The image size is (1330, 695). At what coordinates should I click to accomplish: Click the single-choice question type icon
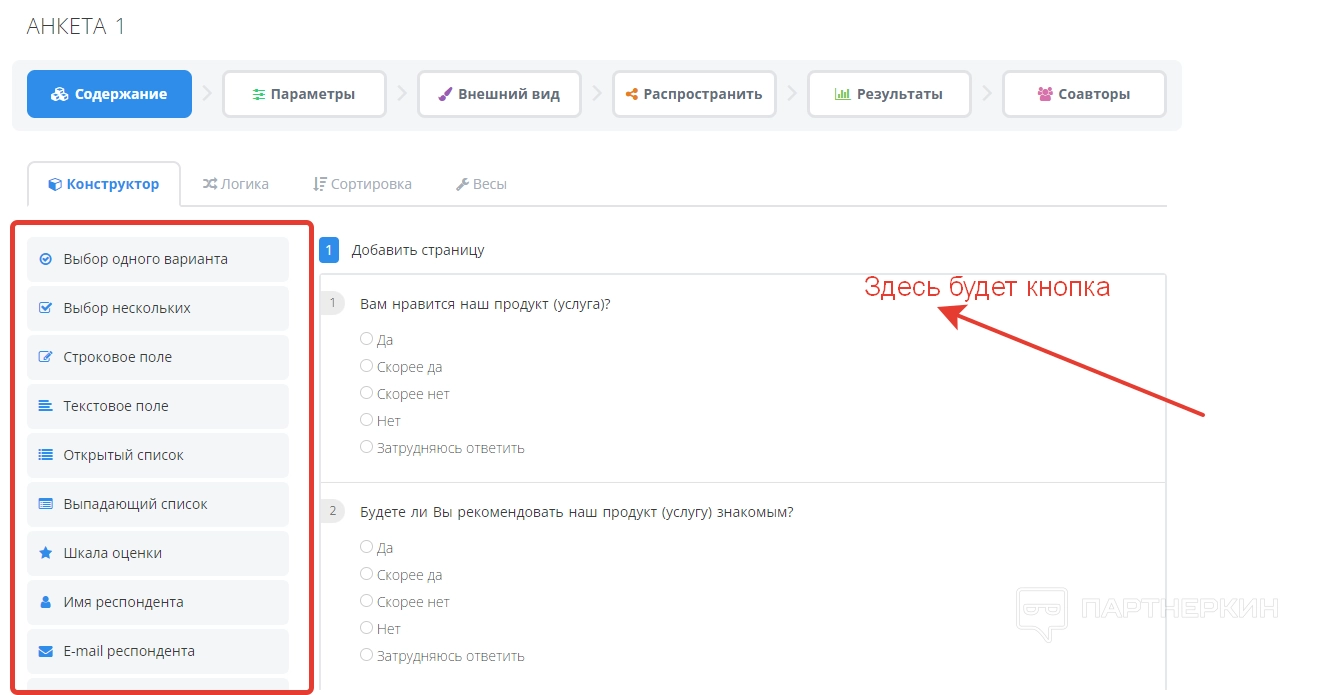45,259
